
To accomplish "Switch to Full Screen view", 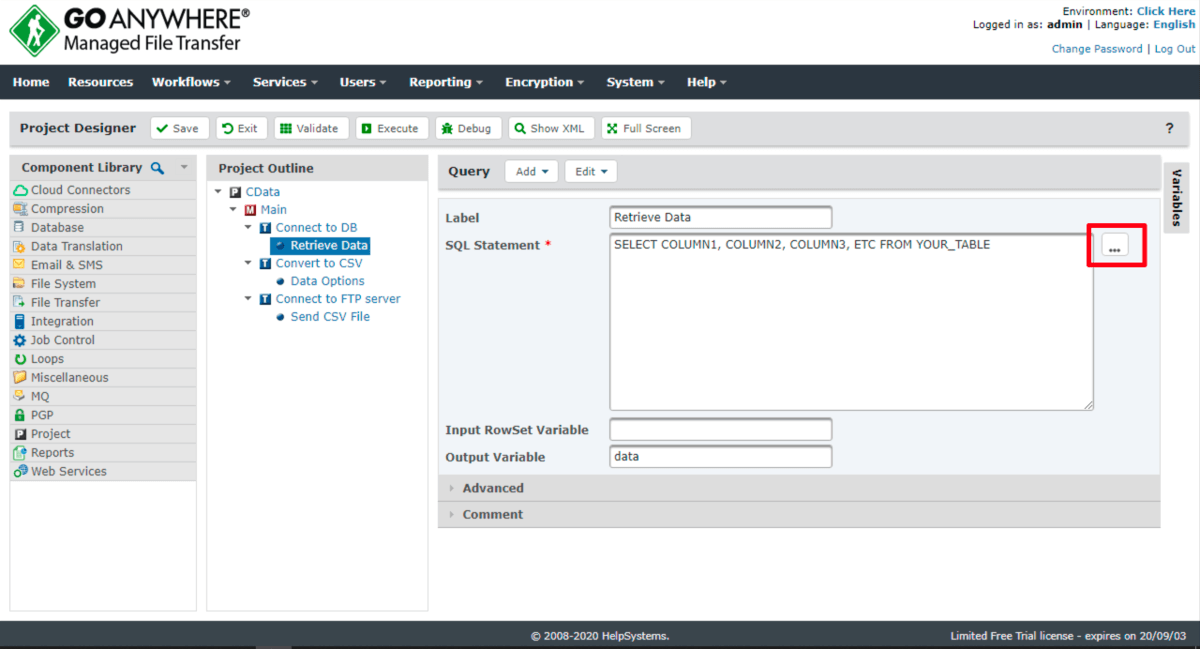I will click(x=646, y=128).
